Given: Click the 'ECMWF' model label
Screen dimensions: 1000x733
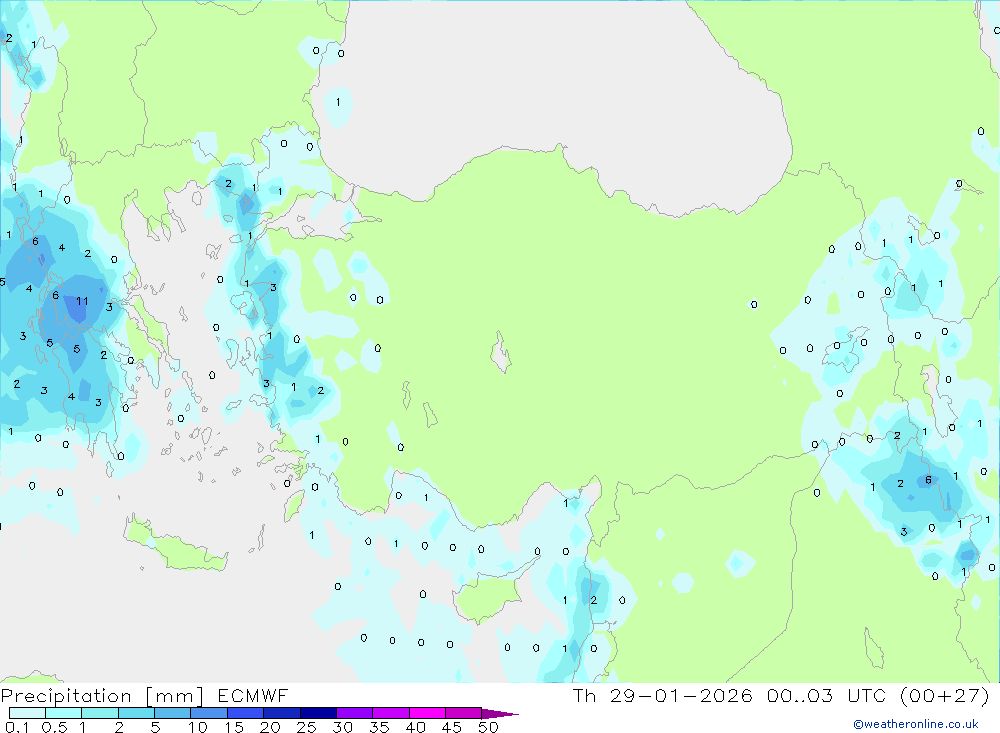Looking at the screenshot, I should [253, 695].
